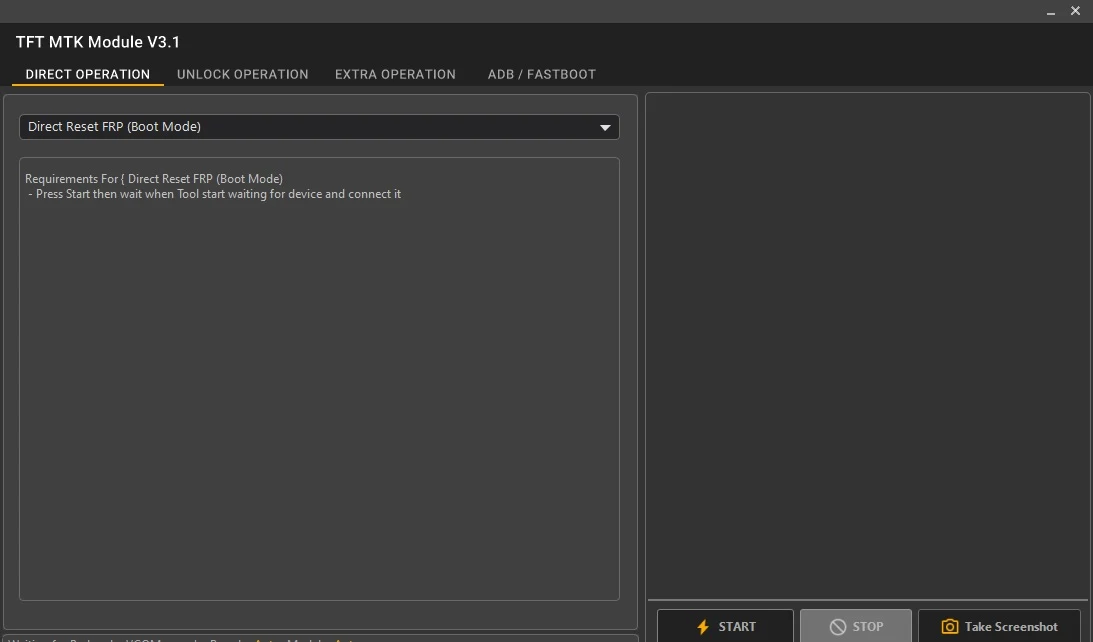The image size is (1093, 642).
Task: Click the empty log output panel
Action: [x=868, y=346]
